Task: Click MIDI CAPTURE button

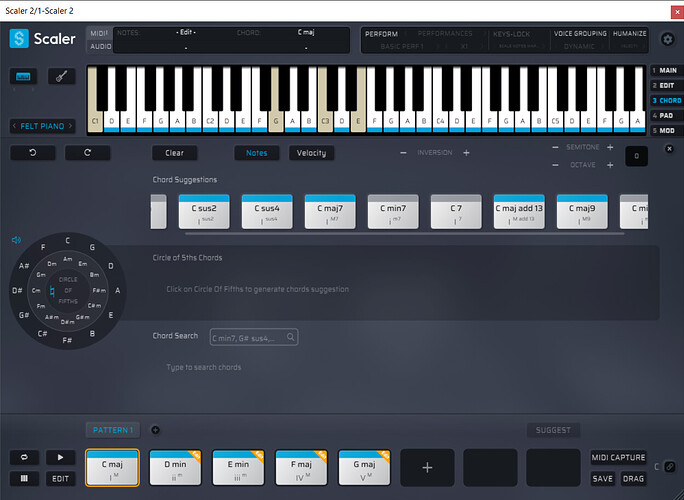Action: coord(618,457)
